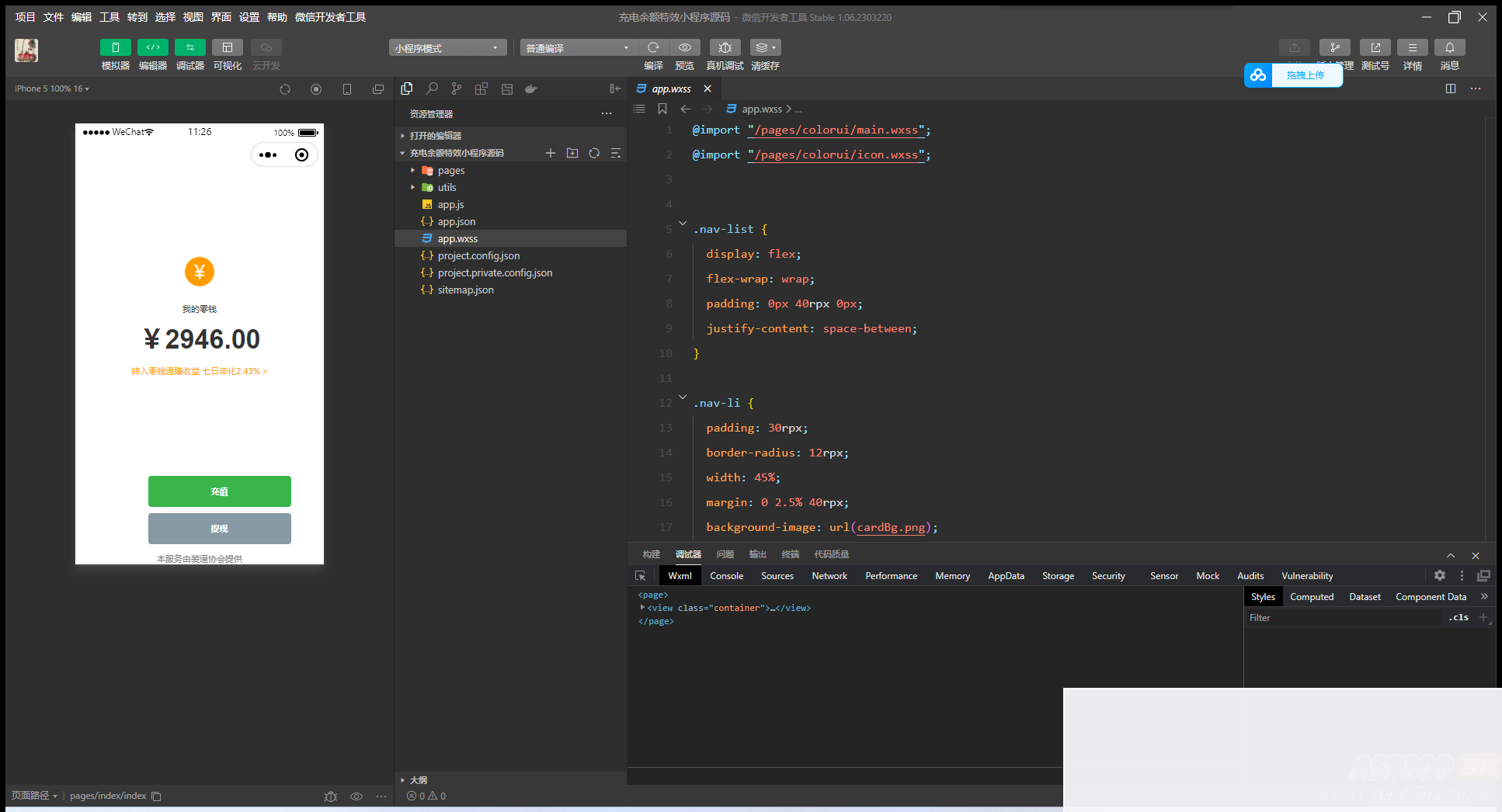Open the mini program mode dropdown
Screen dimensions: 1502x812
pyautogui.click(x=447, y=48)
